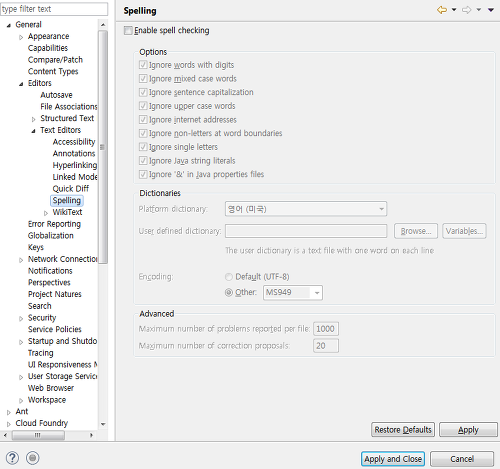Expand the Structured Text node

[33, 119]
